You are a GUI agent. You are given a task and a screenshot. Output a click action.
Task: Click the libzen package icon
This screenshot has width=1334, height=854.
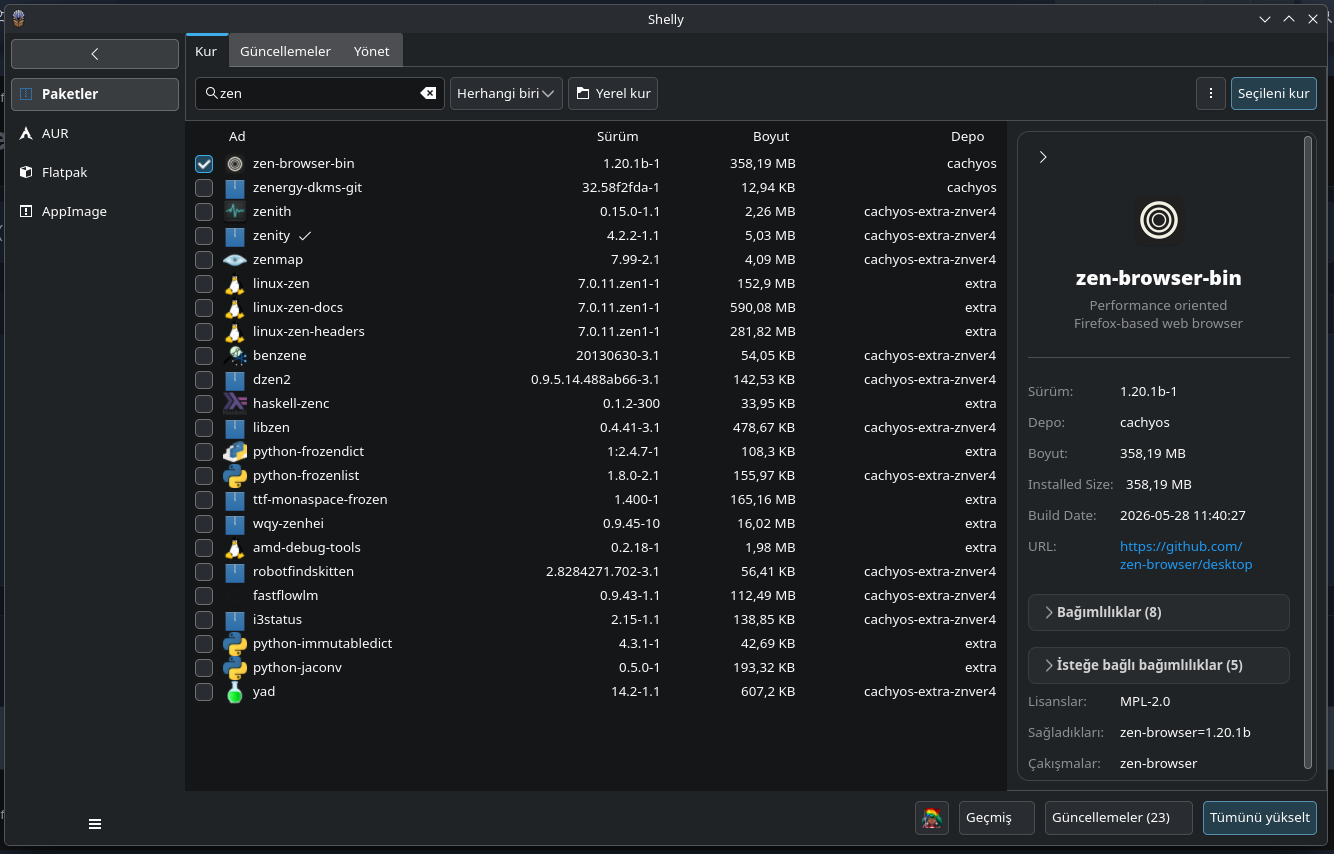point(235,427)
